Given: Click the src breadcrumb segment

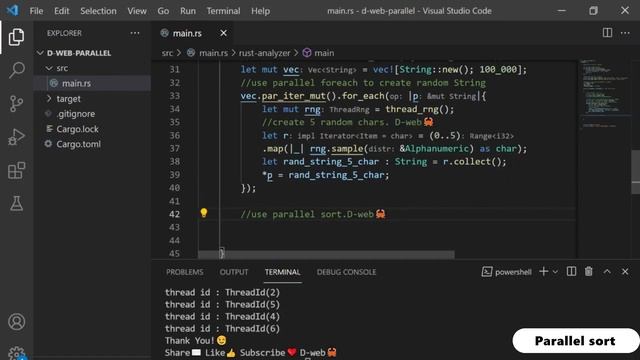Looking at the screenshot, I should (x=167, y=53).
